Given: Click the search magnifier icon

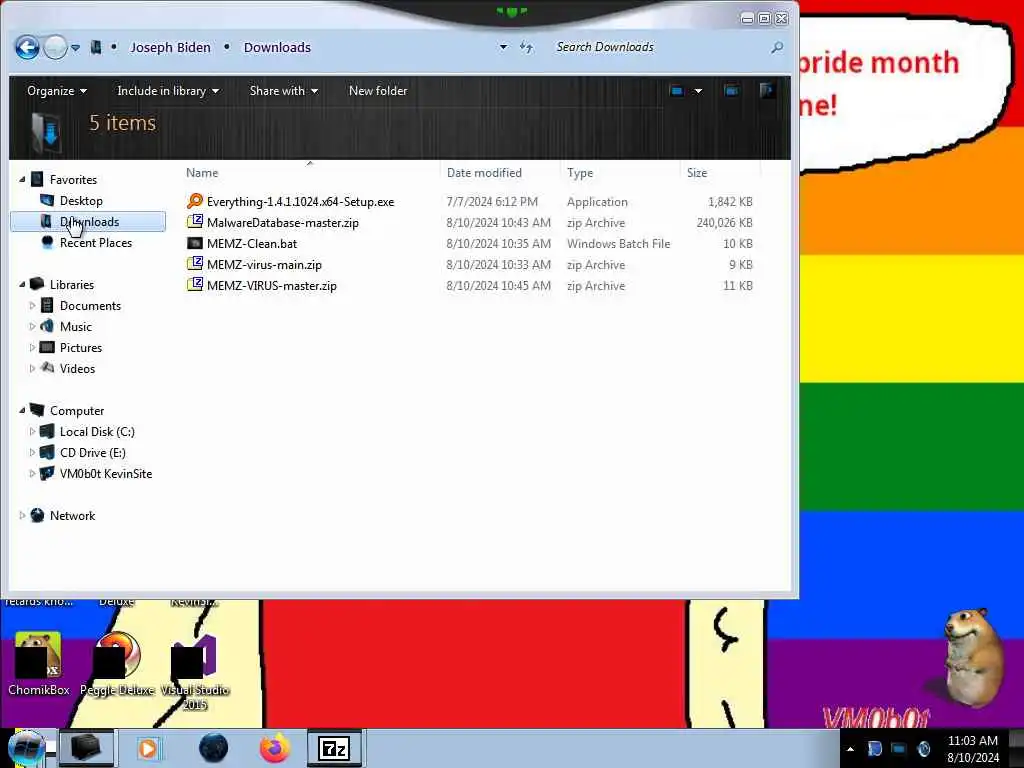Looking at the screenshot, I should click(776, 47).
